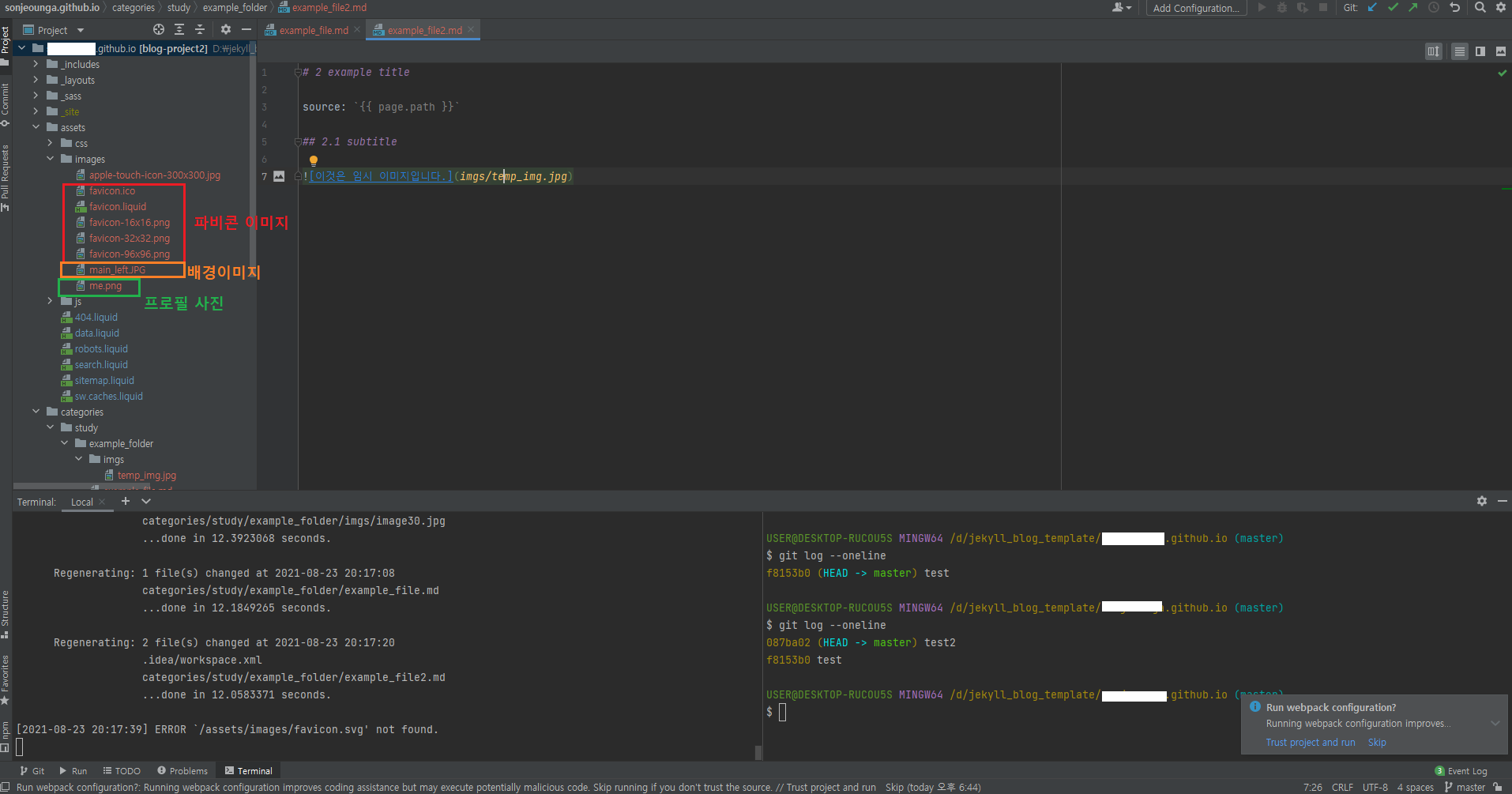
Task: Click Trust project and run link
Action: (x=1310, y=743)
